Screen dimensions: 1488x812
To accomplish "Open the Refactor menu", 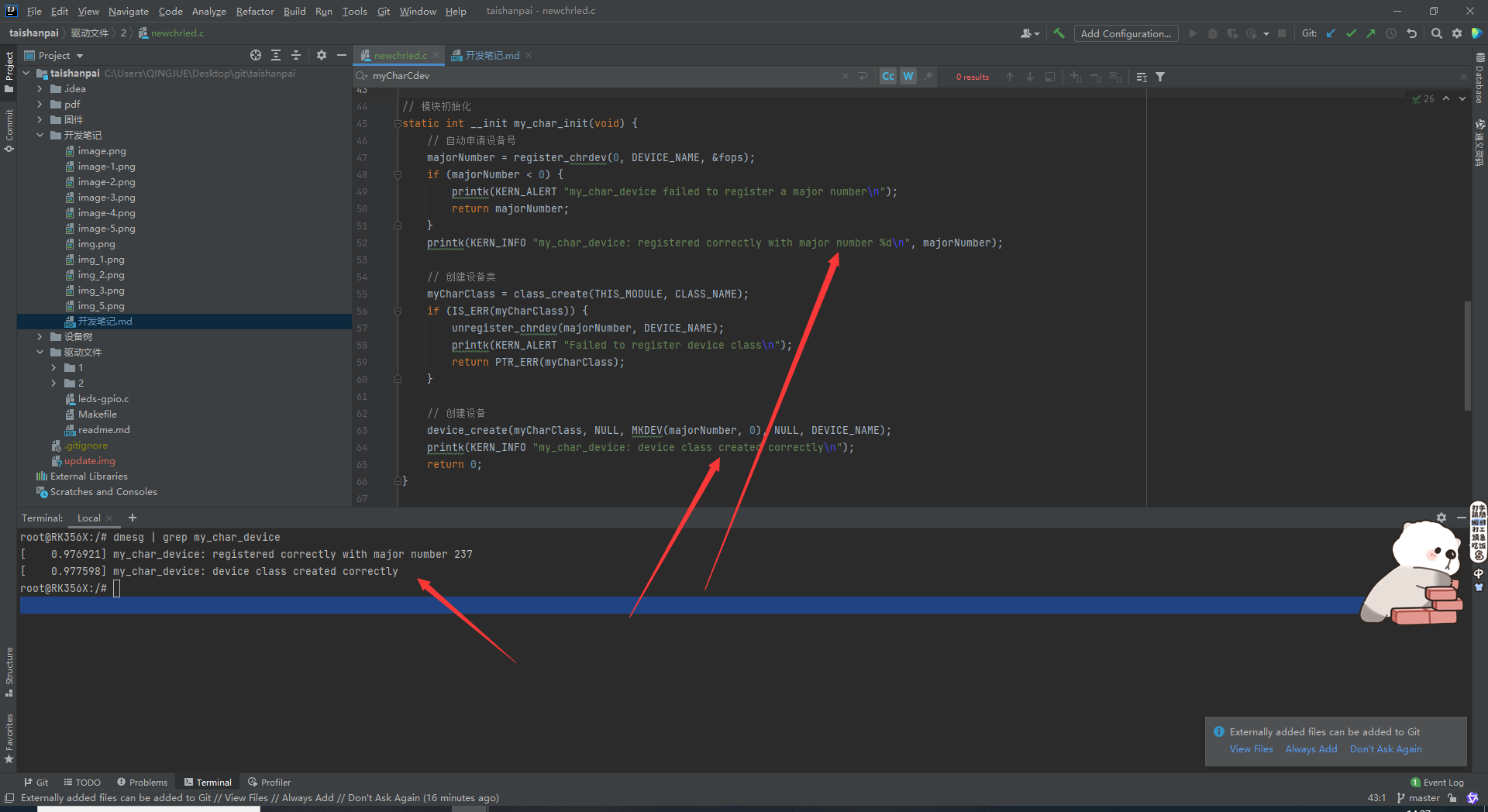I will (255, 11).
